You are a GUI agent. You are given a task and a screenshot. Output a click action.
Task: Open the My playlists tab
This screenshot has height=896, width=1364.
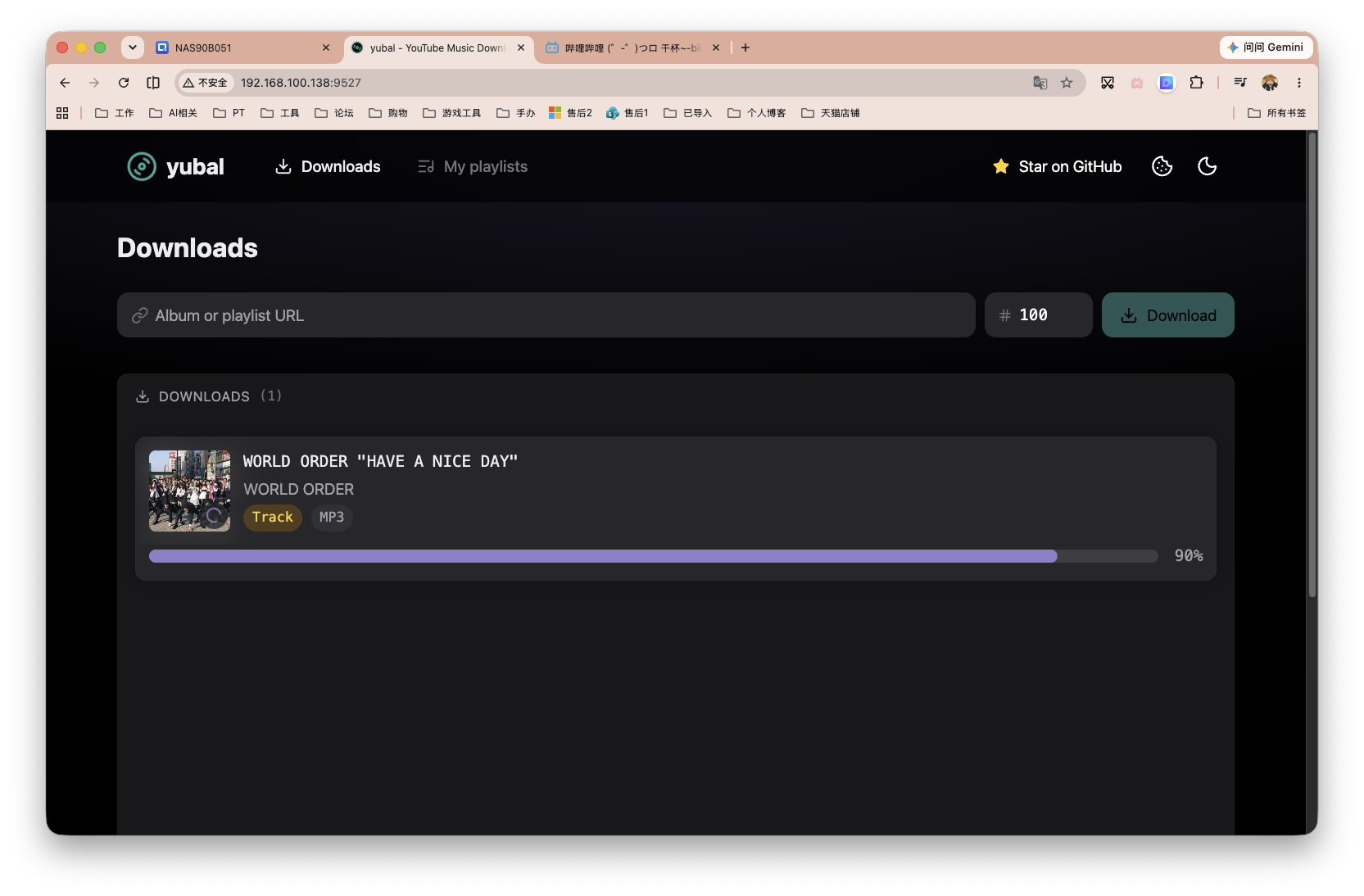(473, 166)
